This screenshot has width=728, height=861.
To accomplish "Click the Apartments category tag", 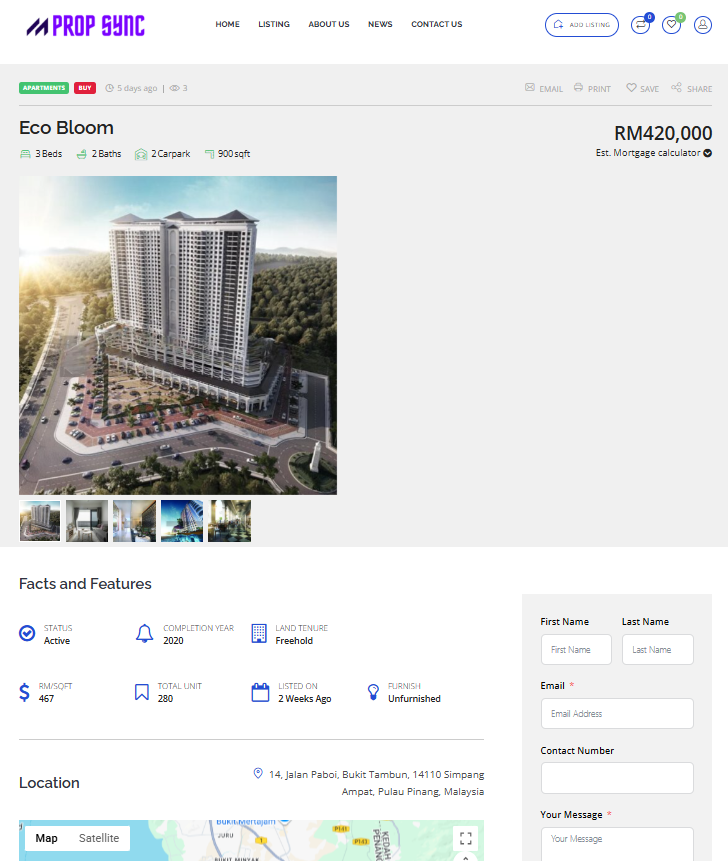I will pyautogui.click(x=44, y=88).
